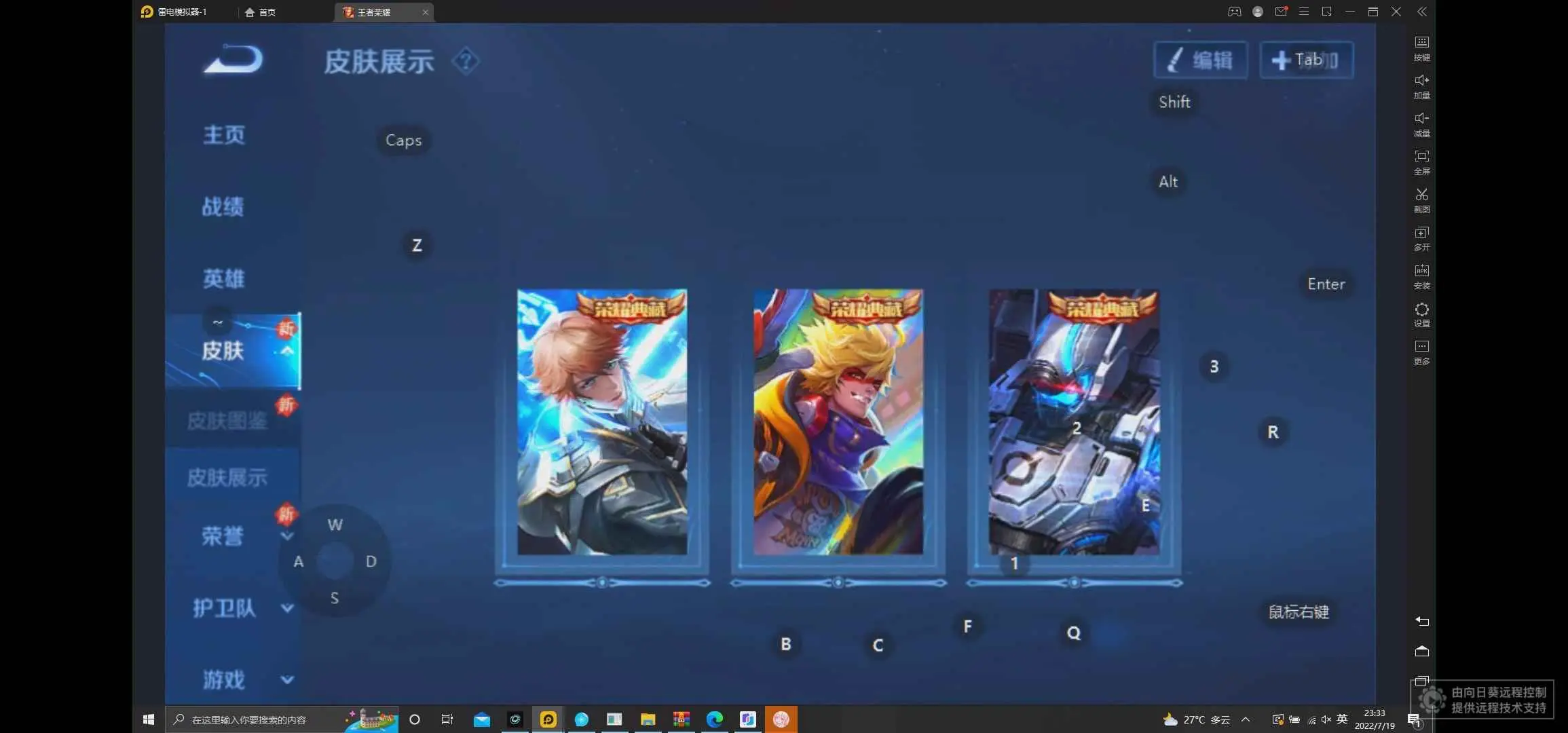
Task: Open recent apps from emulator sidebar
Action: pos(1421,680)
